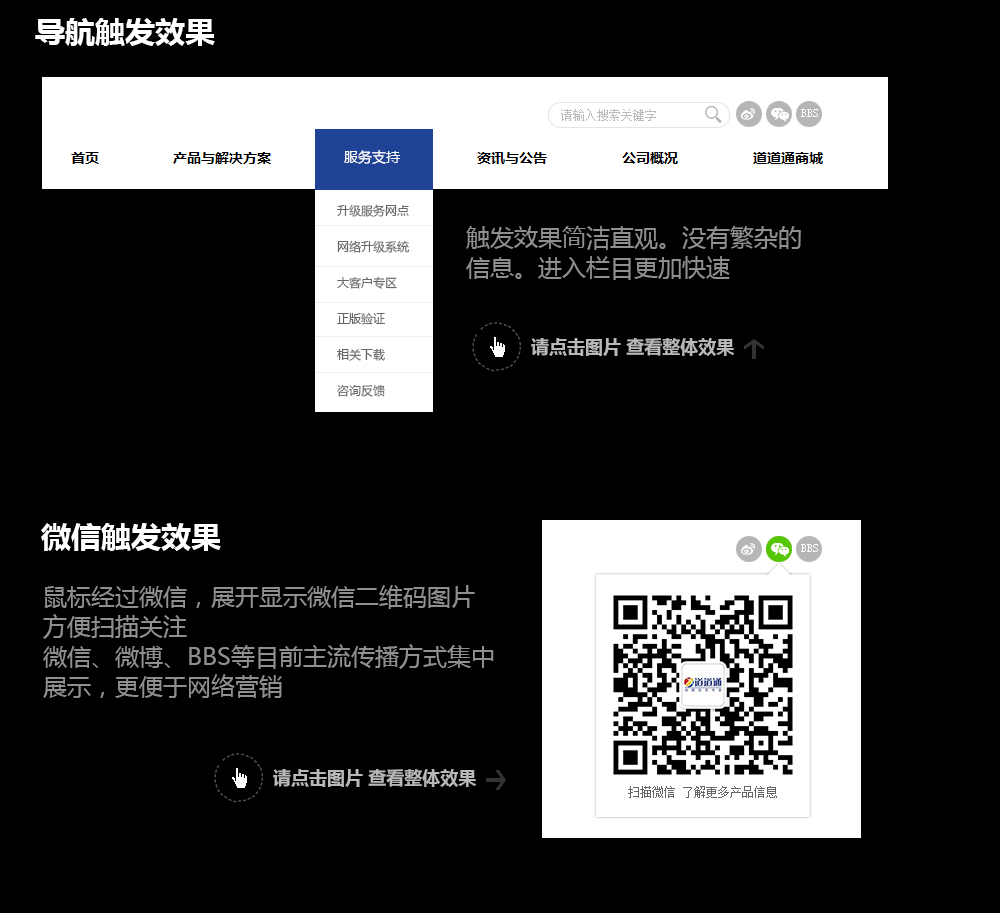Click the green WeChat icon above QR code

pyautogui.click(x=779, y=549)
